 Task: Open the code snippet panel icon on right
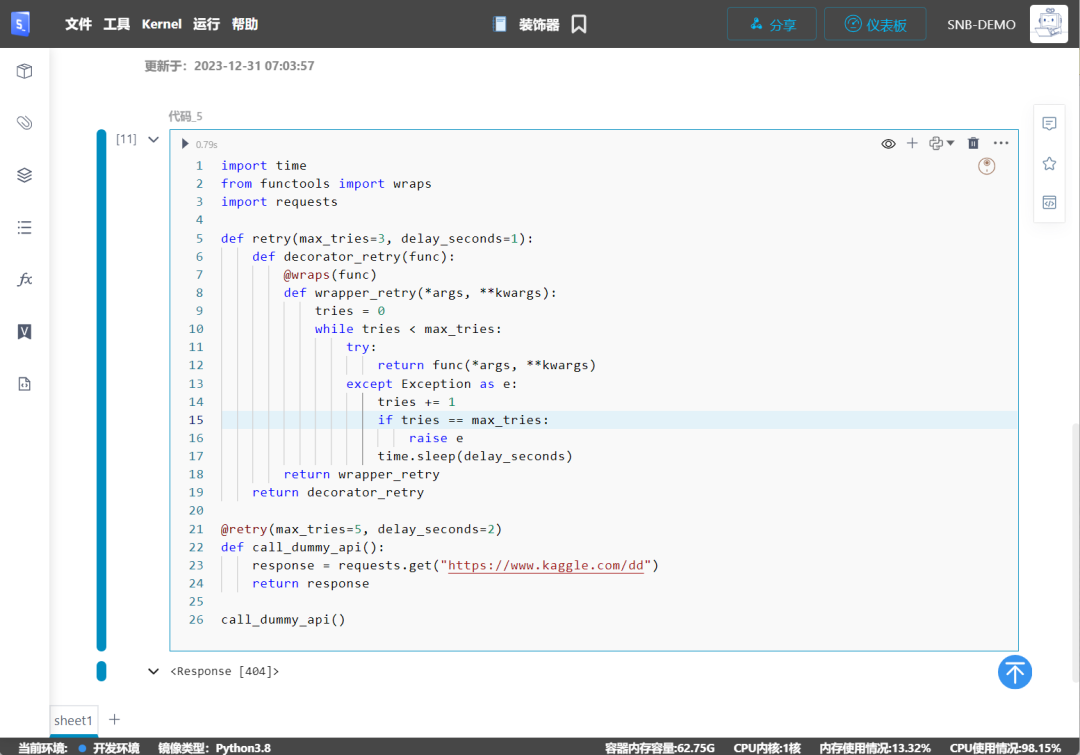click(x=1049, y=203)
